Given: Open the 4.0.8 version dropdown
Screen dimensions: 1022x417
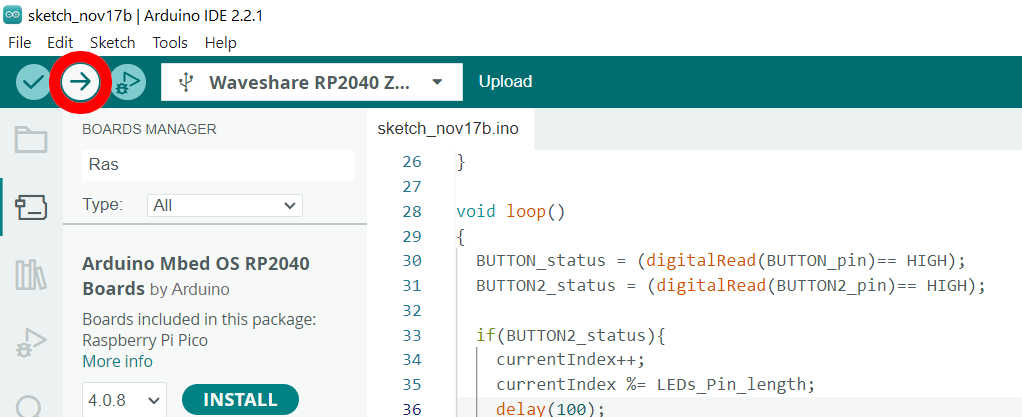Looking at the screenshot, I should 125,400.
